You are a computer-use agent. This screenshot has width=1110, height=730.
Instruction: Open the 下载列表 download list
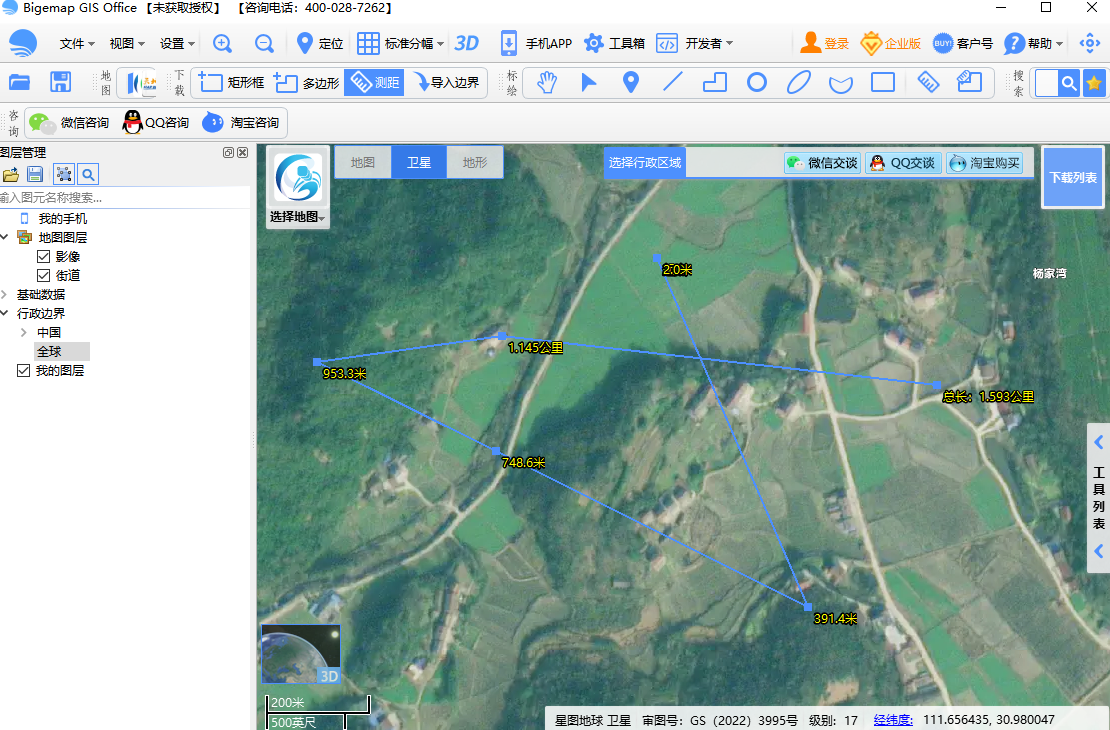coord(1072,178)
